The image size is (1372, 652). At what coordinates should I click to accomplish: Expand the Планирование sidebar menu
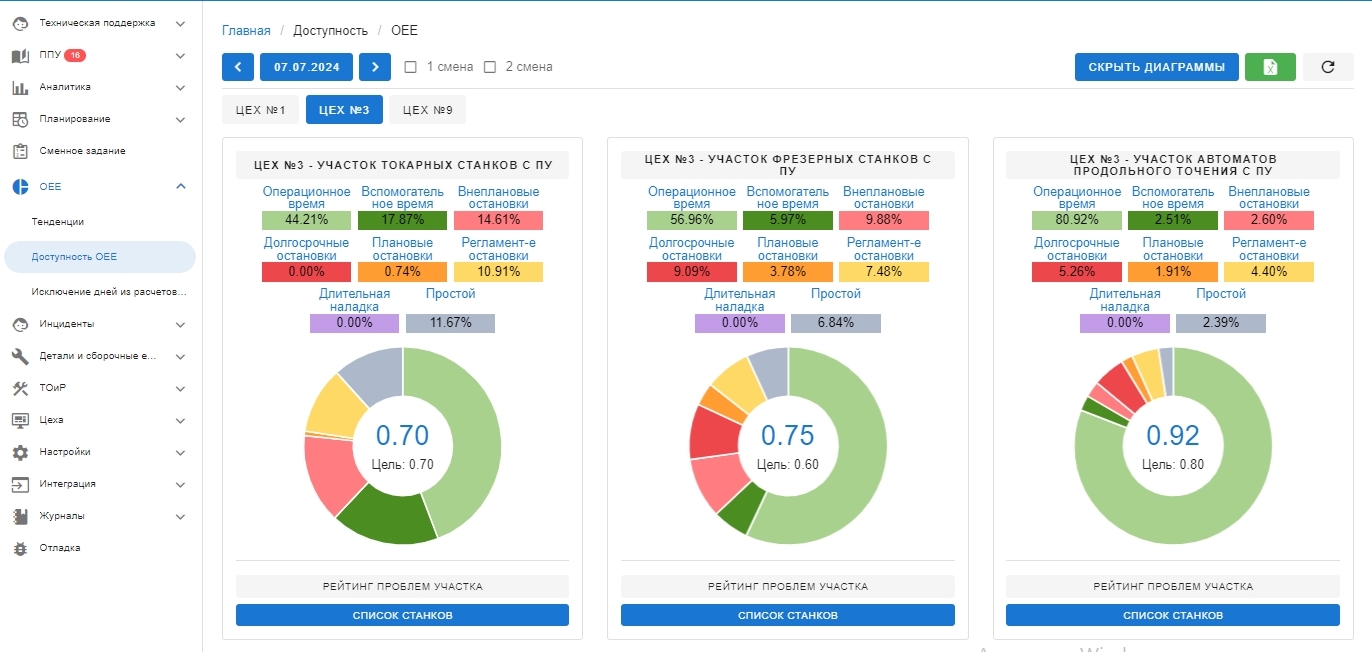[x=180, y=120]
